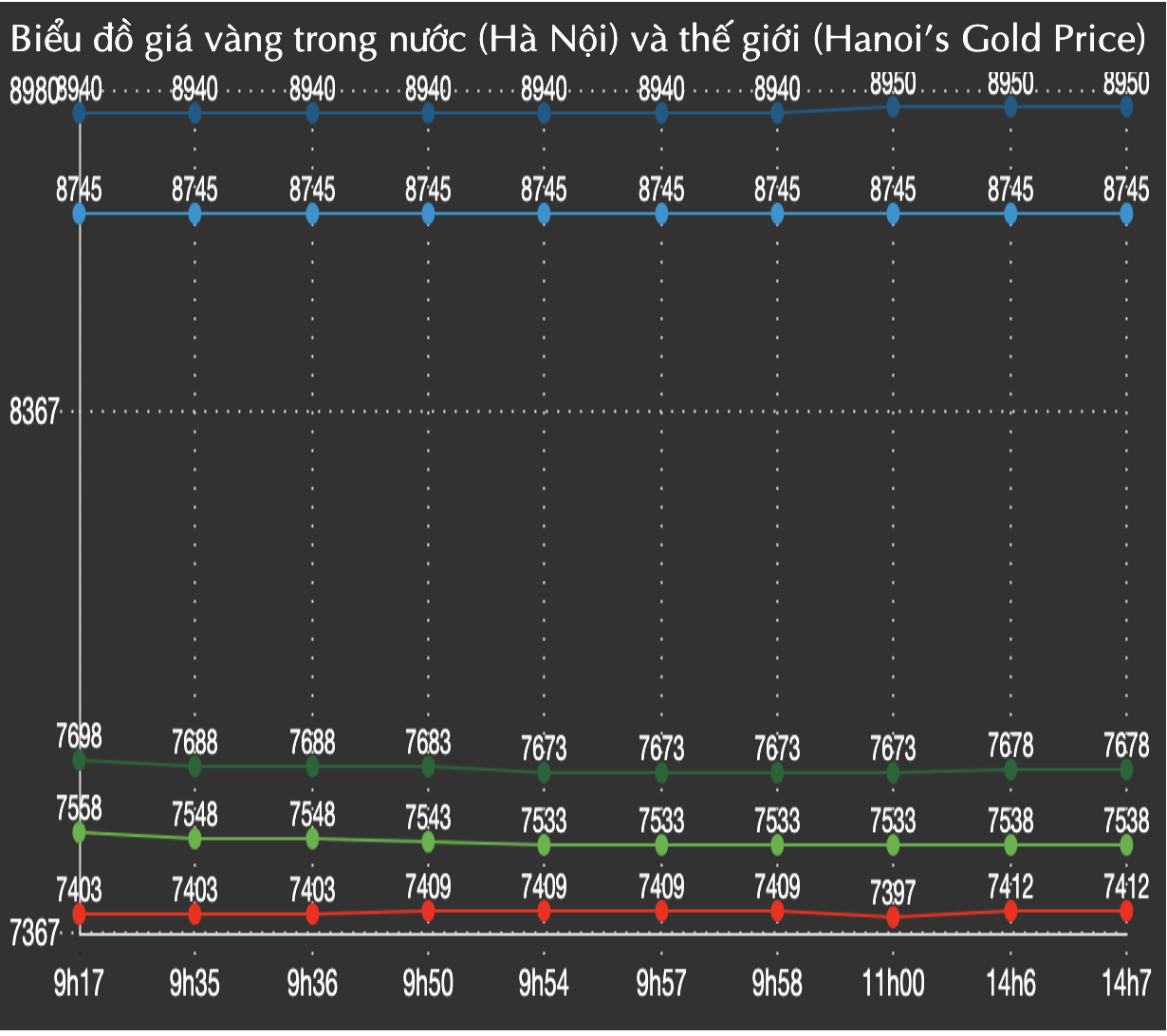The width and height of the screenshot is (1167, 1036).
Task: Click the 11h00 time label on x-axis
Action: (893, 985)
